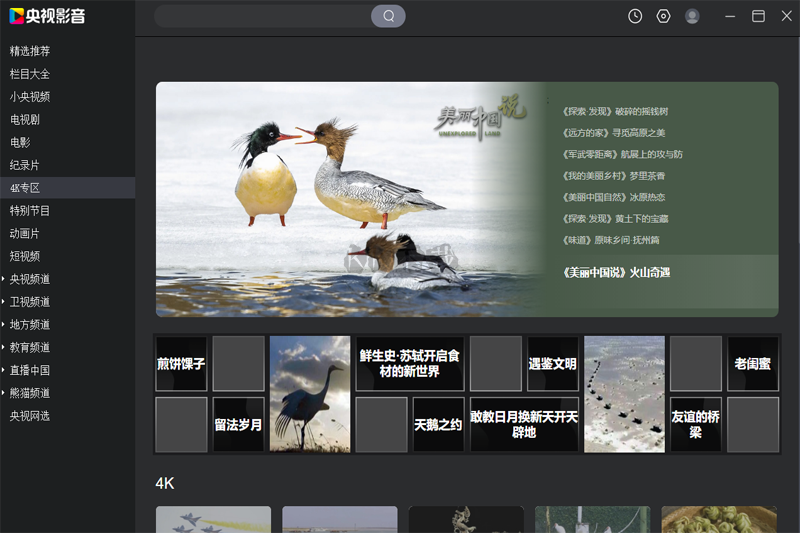Expand the 央视频道 tree arrow

(x=4, y=279)
